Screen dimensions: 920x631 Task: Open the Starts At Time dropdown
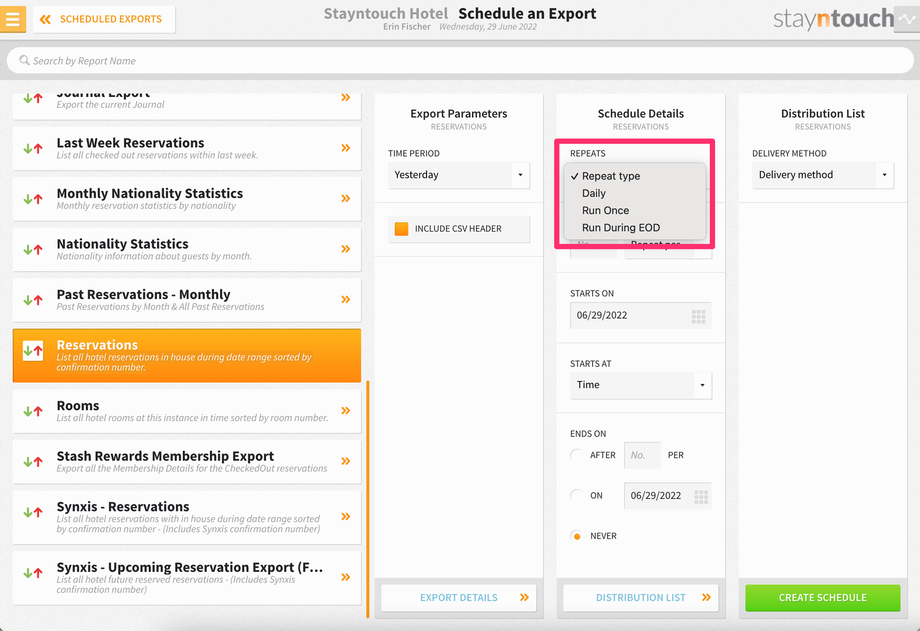point(641,385)
